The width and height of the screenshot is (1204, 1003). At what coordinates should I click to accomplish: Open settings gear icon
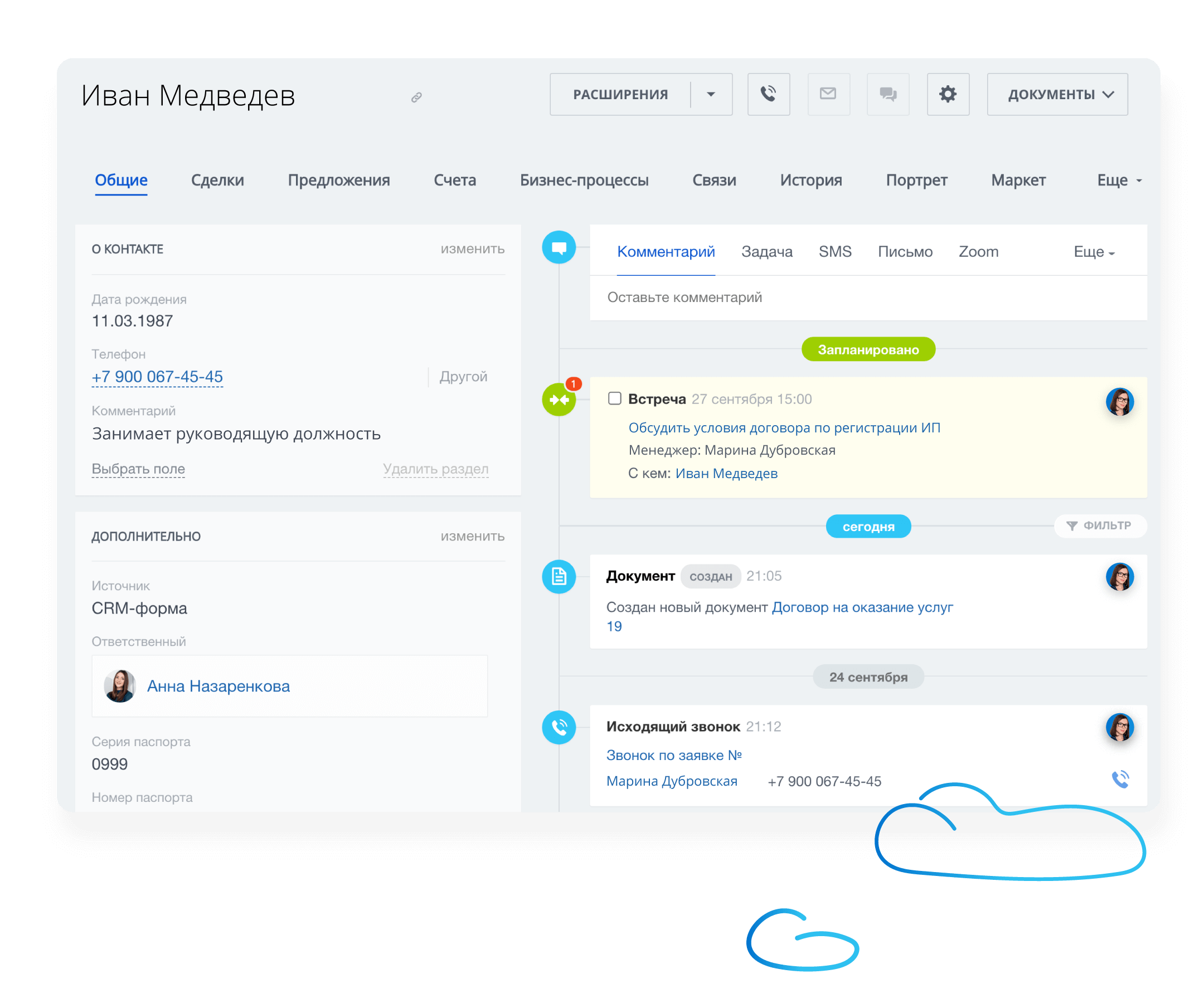click(x=948, y=94)
